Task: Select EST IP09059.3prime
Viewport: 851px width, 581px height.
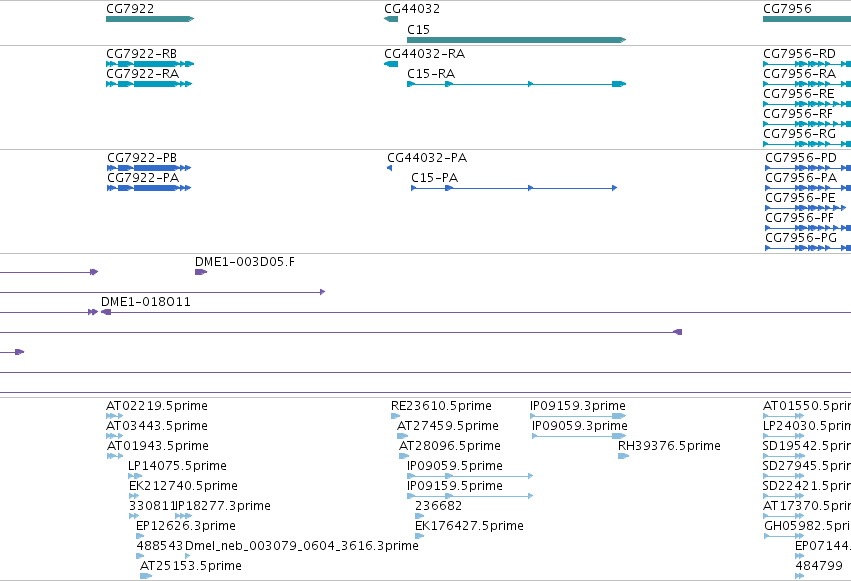Action: click(x=580, y=426)
